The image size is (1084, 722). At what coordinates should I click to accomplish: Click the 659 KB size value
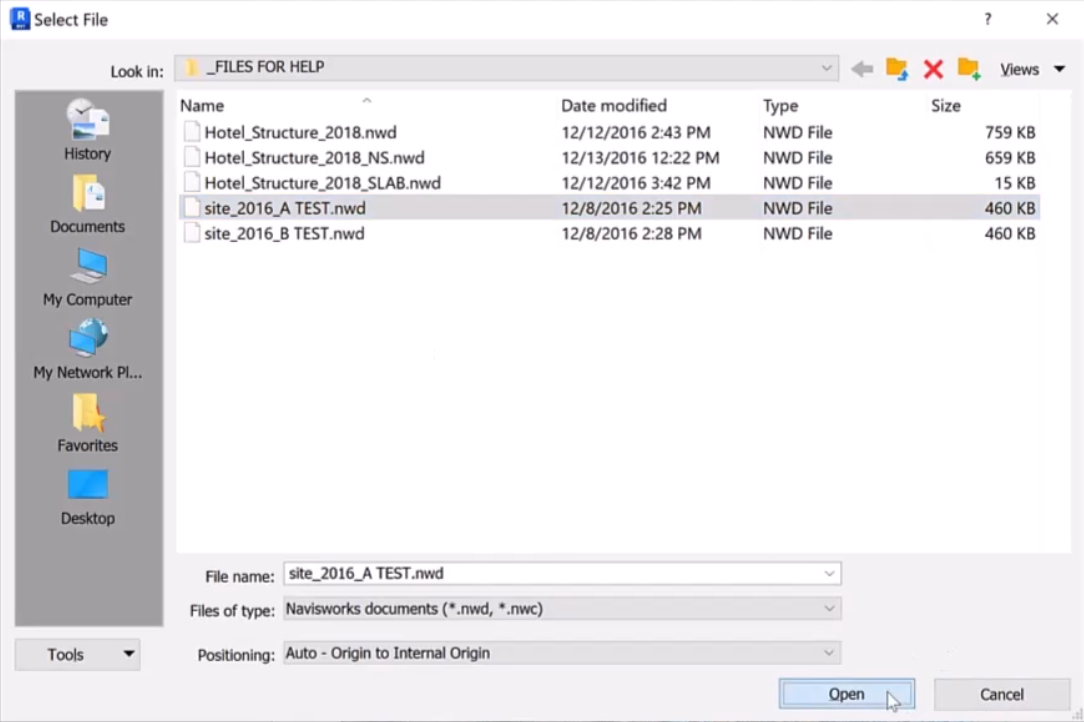point(1010,158)
